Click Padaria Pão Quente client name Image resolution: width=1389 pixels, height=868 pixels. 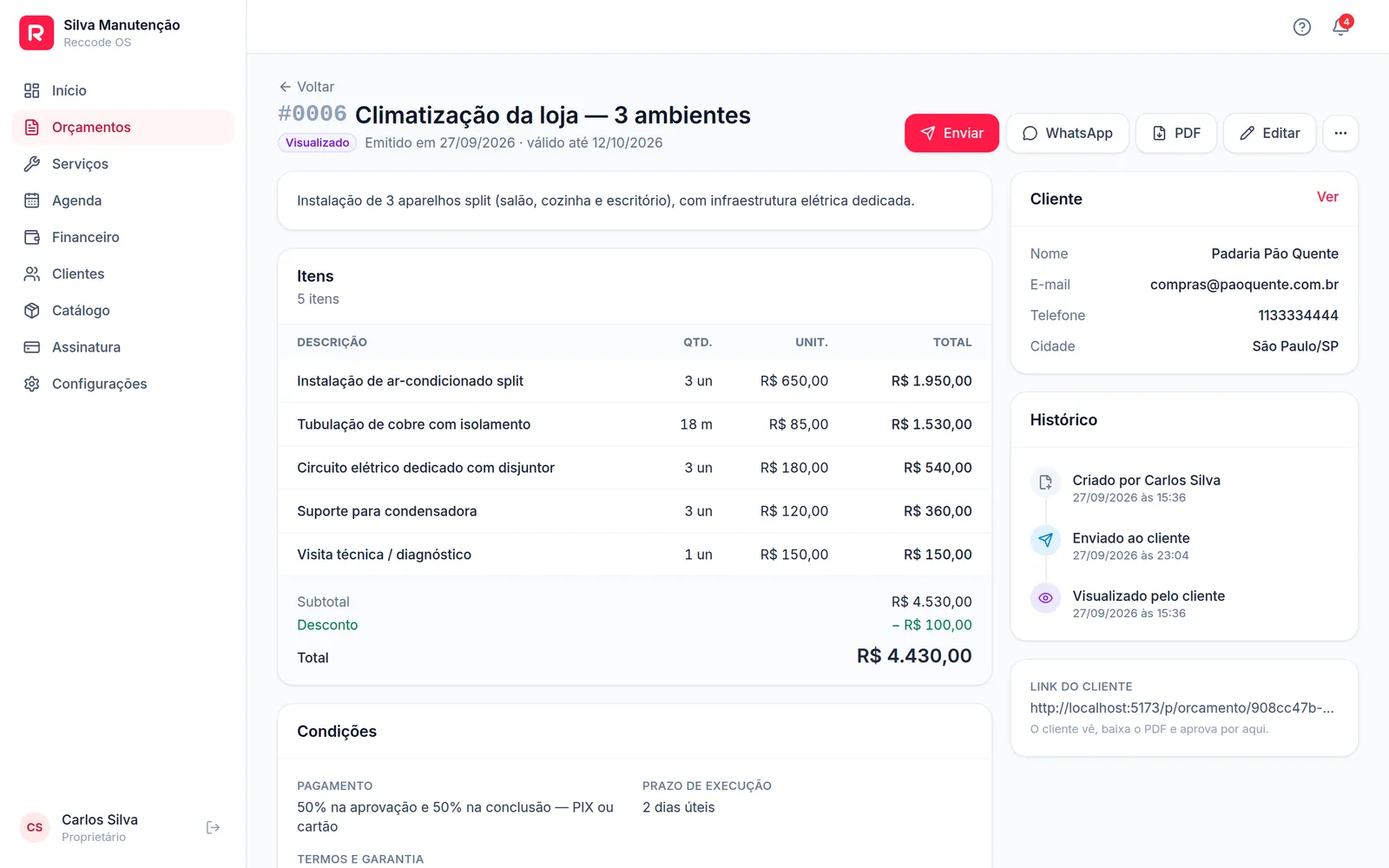pyautogui.click(x=1274, y=253)
